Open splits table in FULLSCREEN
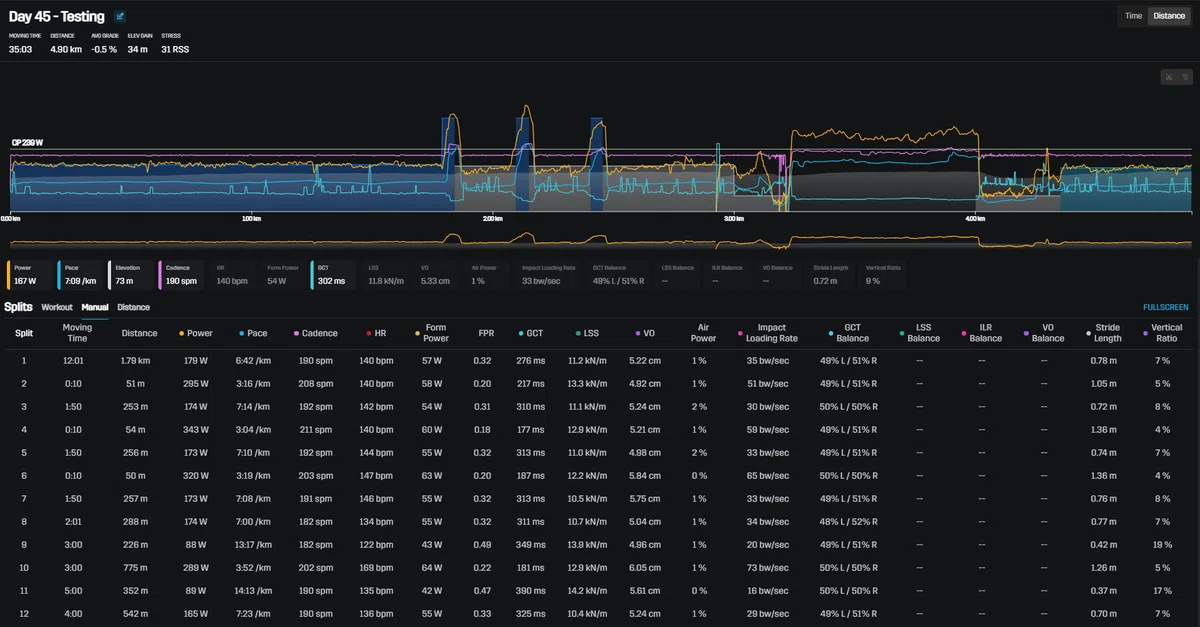 coord(1166,307)
